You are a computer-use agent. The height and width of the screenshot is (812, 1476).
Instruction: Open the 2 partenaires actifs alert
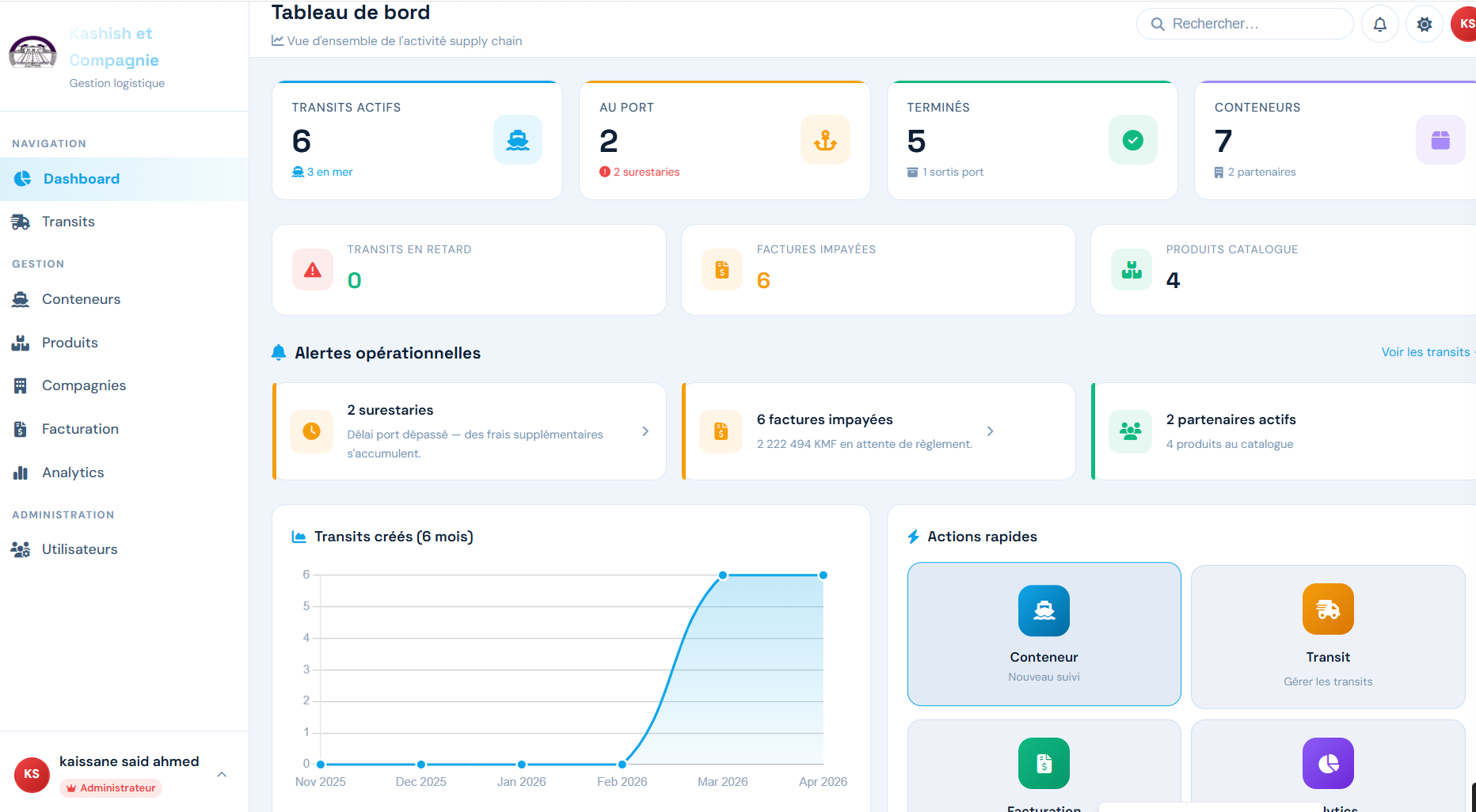pyautogui.click(x=1284, y=431)
